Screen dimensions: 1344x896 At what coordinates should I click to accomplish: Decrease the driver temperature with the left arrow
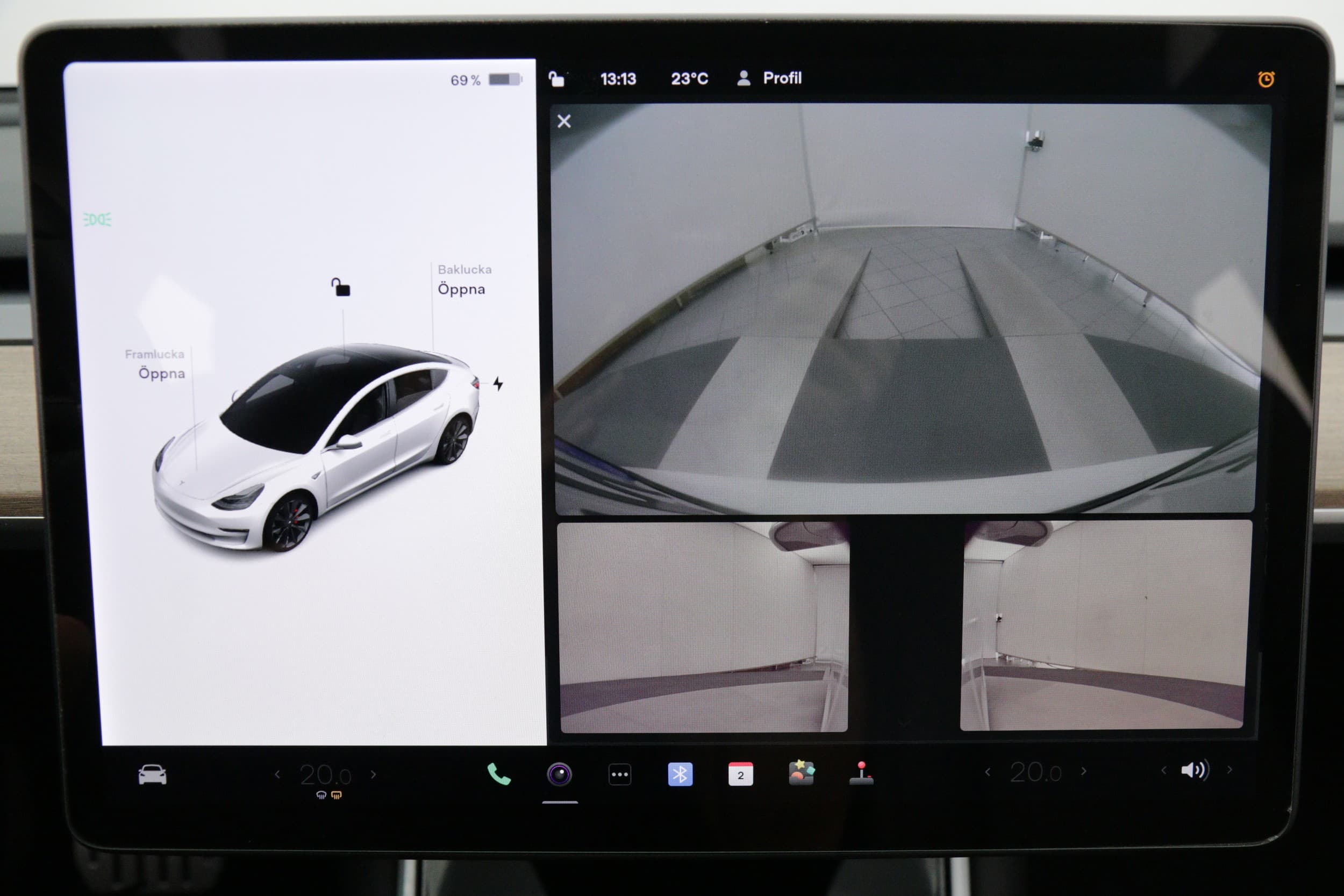278,775
